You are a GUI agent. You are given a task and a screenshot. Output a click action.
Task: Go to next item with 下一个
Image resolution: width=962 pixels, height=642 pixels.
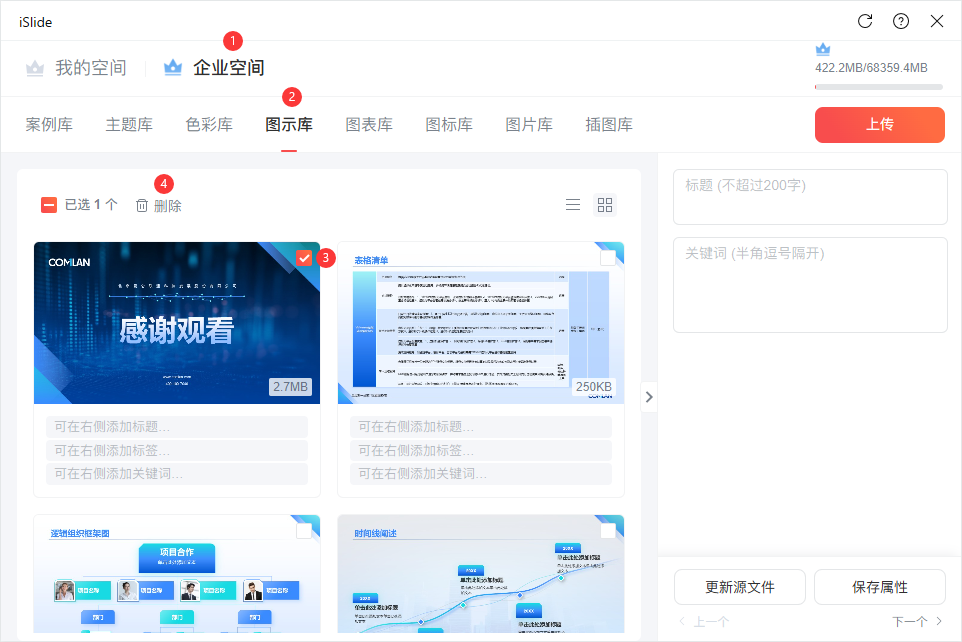click(917, 621)
